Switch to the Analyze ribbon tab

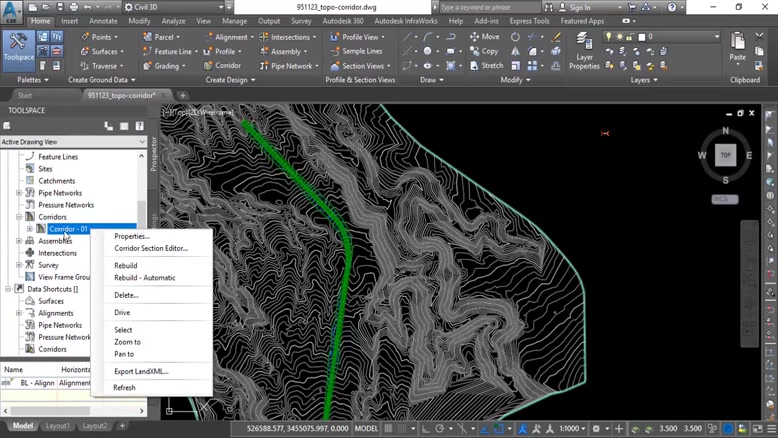pyautogui.click(x=173, y=21)
